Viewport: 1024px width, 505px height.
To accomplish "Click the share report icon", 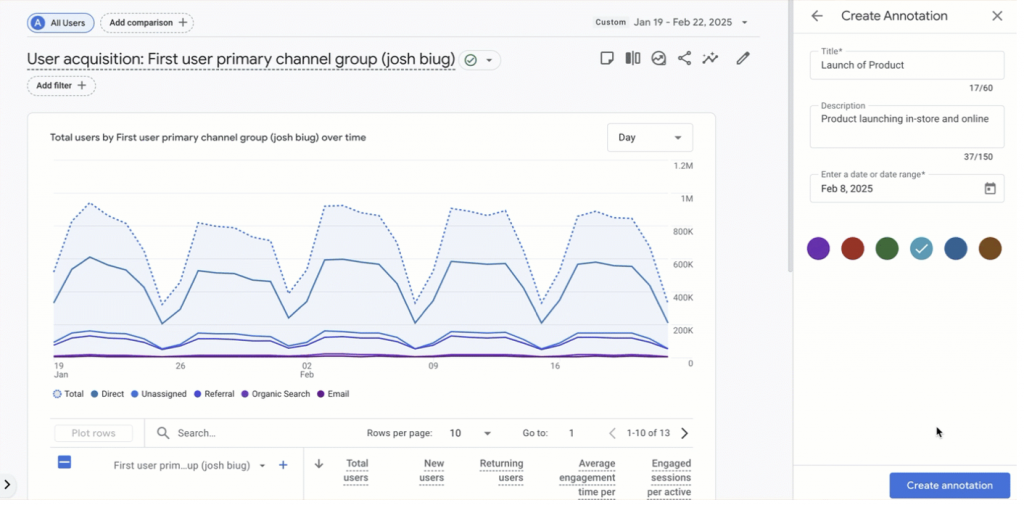I will click(684, 59).
